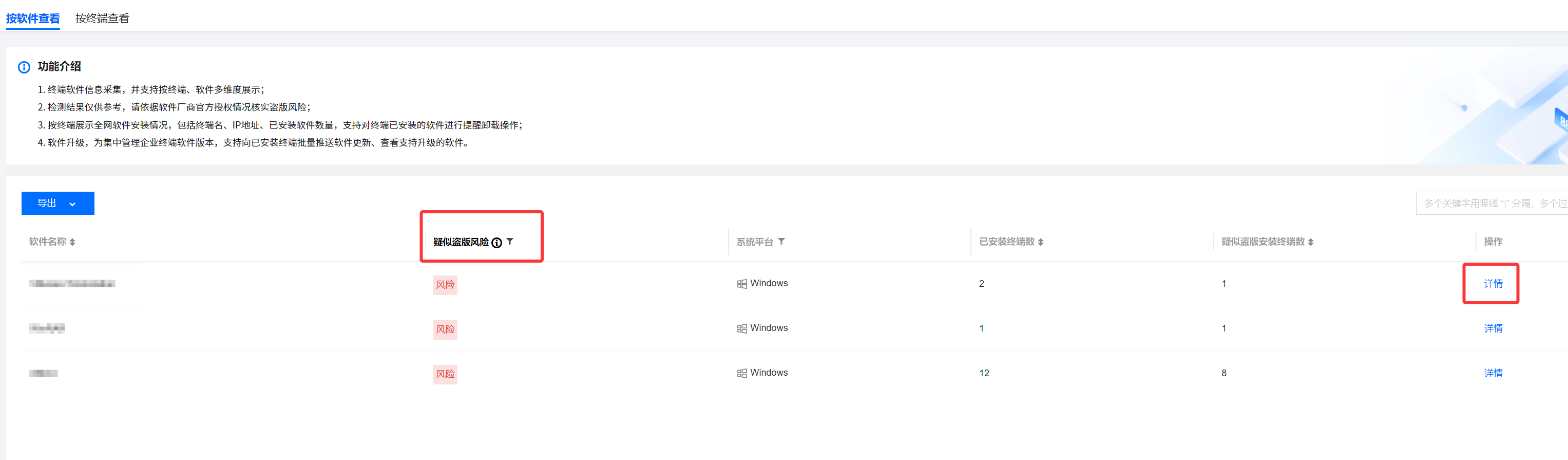This screenshot has height=460, width=1568.
Task: Click info icon next to 疑似盗版风险 header
Action: click(x=496, y=243)
